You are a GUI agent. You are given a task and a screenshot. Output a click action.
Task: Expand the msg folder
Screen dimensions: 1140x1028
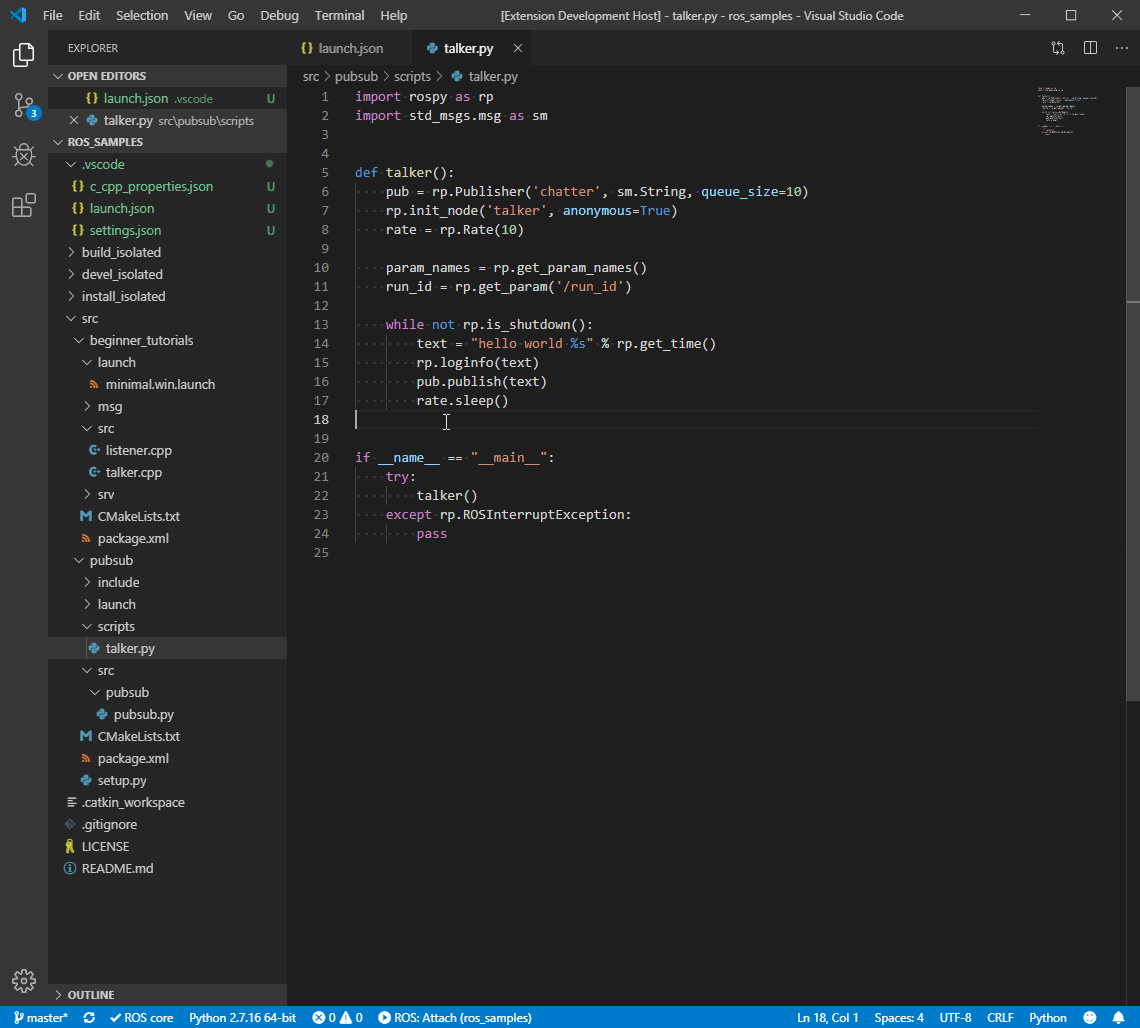tap(167, 406)
